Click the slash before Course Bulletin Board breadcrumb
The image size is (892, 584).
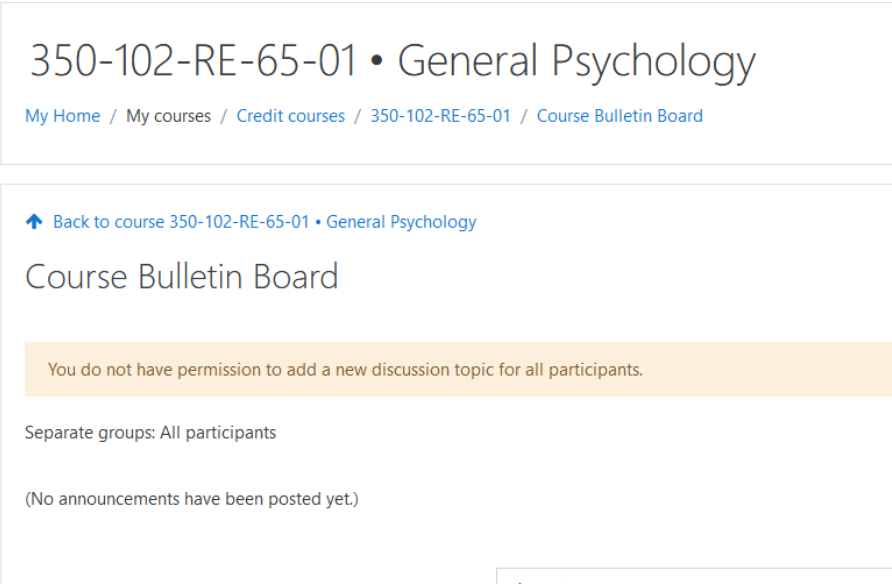pos(524,116)
